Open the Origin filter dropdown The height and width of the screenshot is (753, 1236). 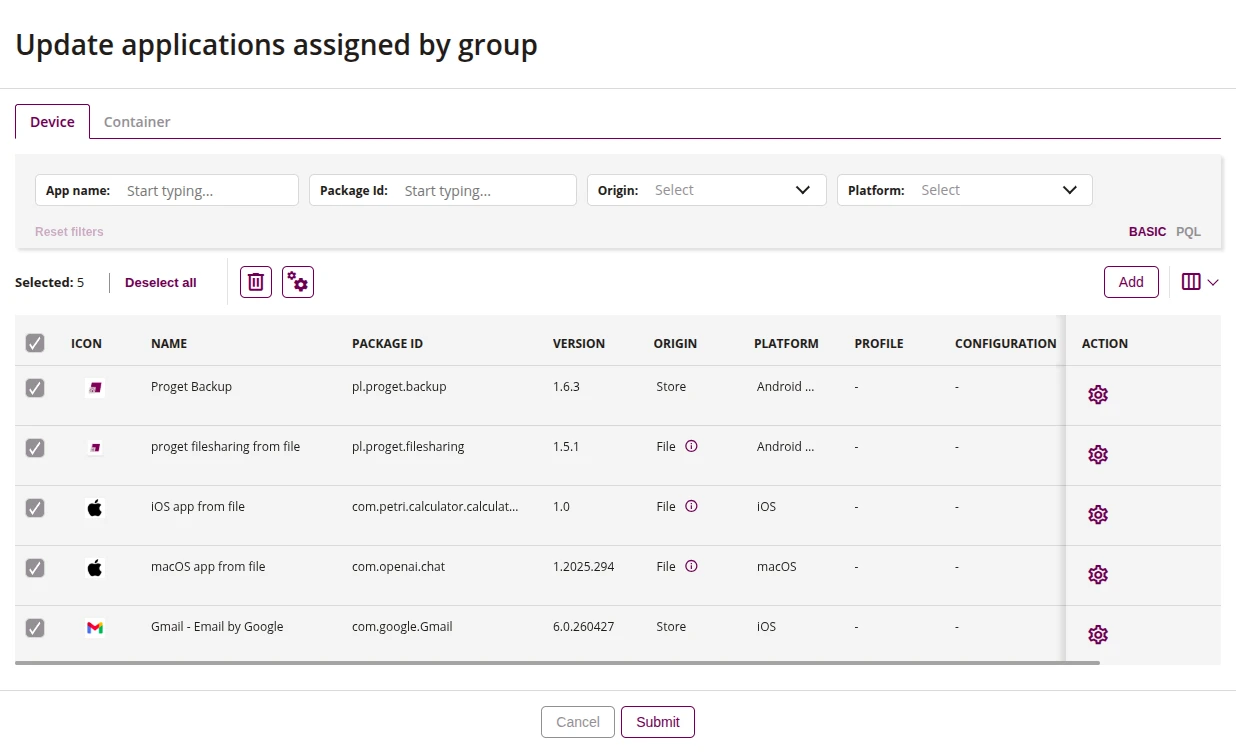point(706,190)
